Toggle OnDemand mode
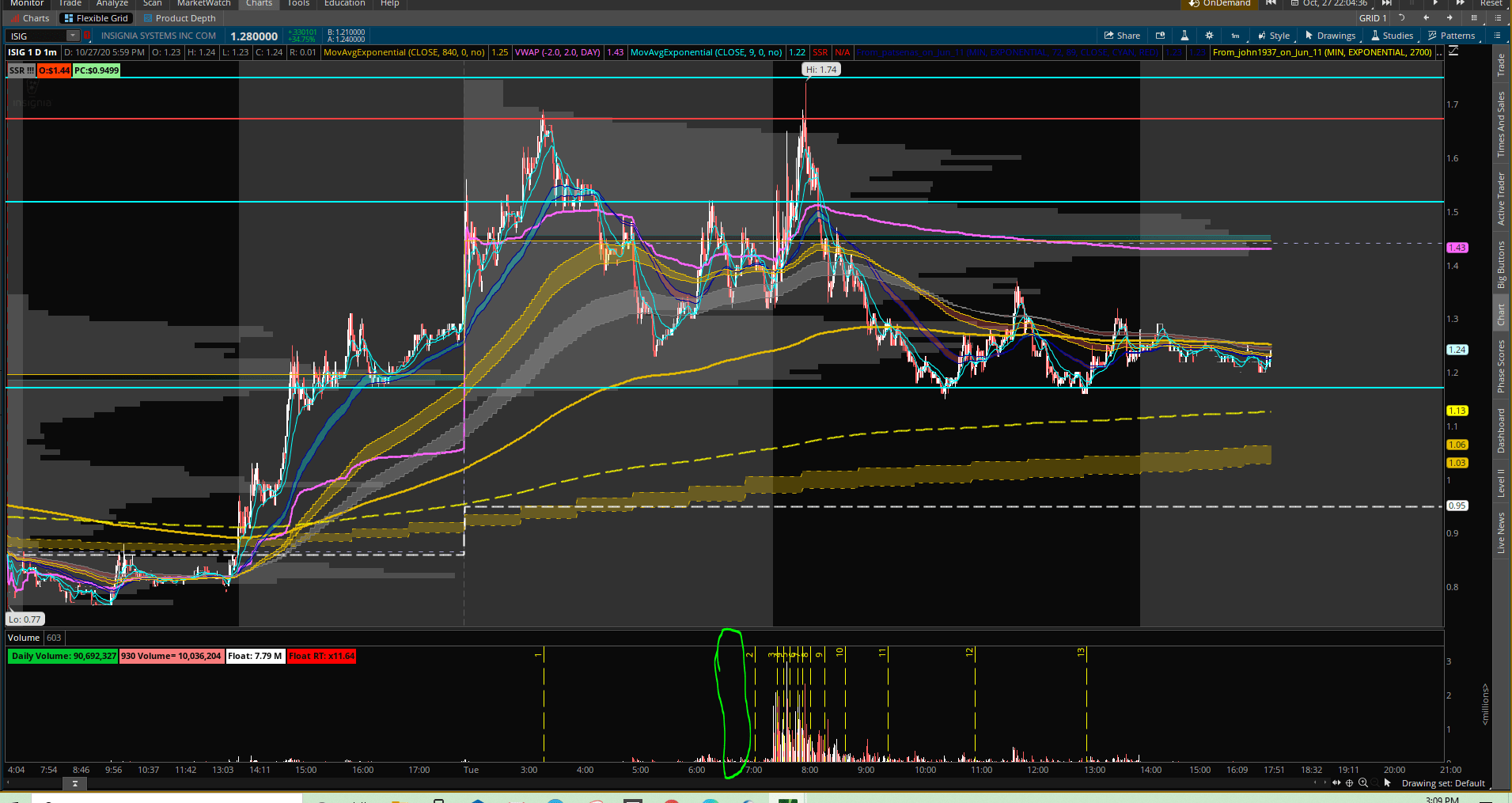 pyautogui.click(x=1219, y=3)
